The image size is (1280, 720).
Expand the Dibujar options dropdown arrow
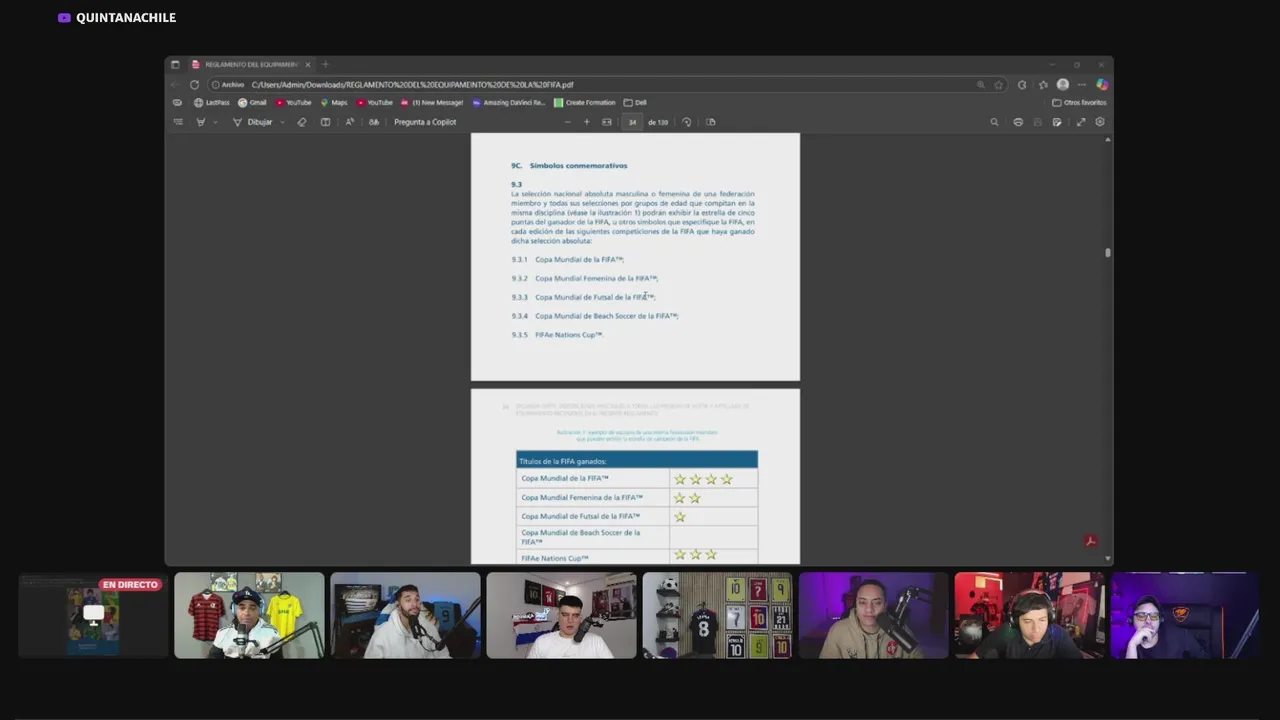pyautogui.click(x=282, y=122)
